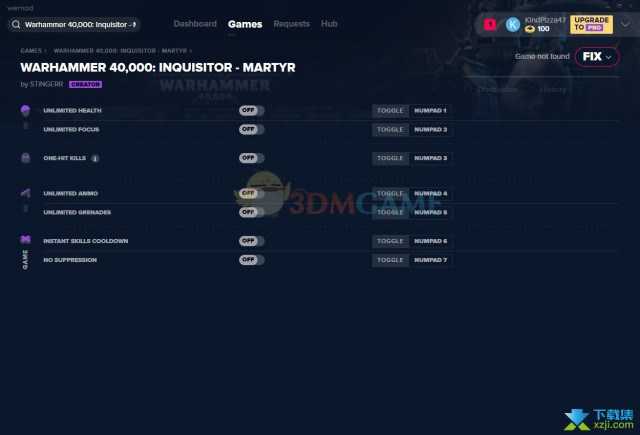
Task: Select the purple health category icon
Action: coord(25,110)
